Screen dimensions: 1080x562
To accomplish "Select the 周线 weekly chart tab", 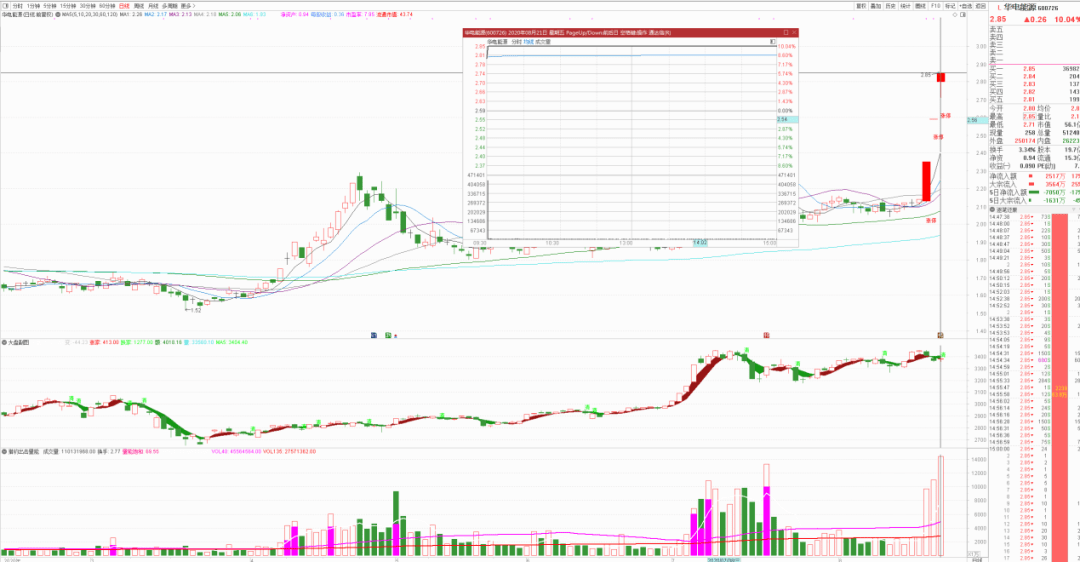I will coord(138,6).
